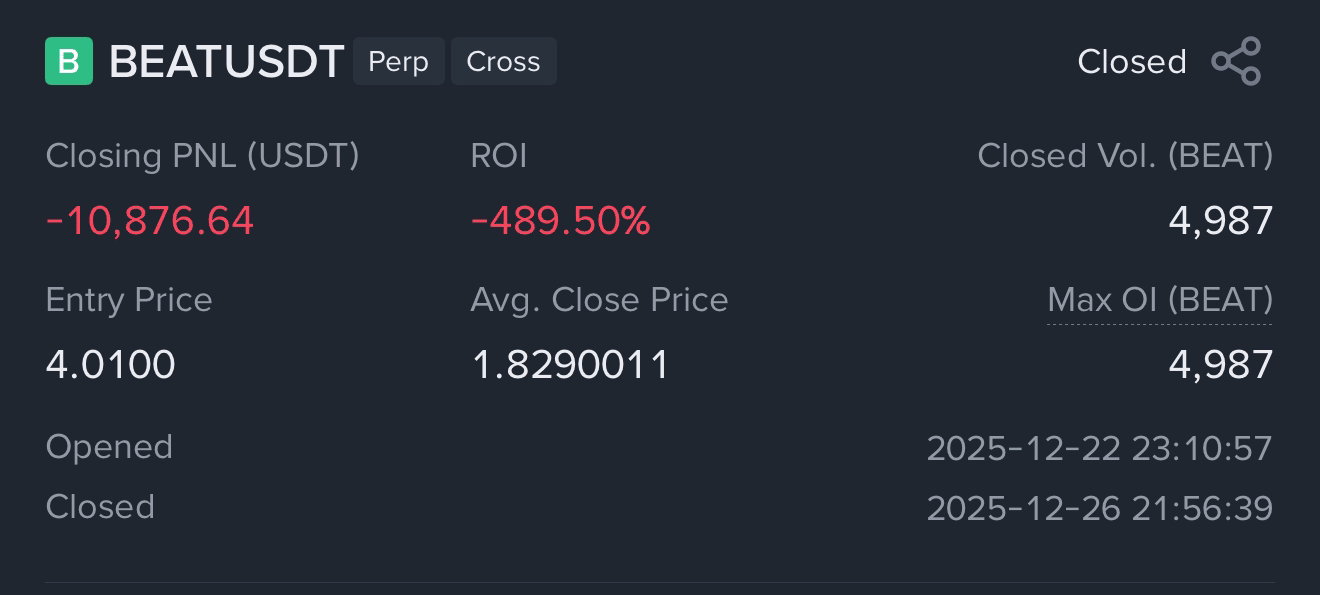The height and width of the screenshot is (595, 1320).
Task: Tap the share icon
Action: point(1237,61)
